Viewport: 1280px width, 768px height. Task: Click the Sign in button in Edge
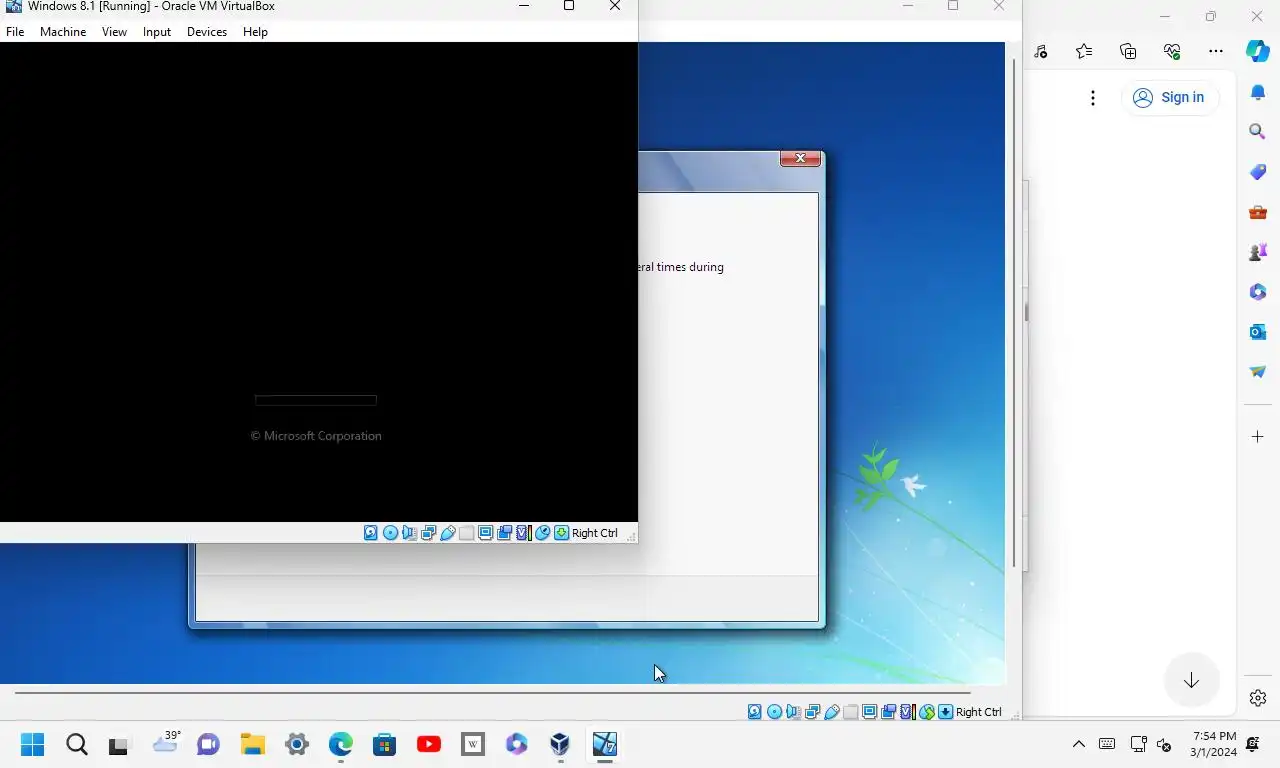(x=1169, y=97)
